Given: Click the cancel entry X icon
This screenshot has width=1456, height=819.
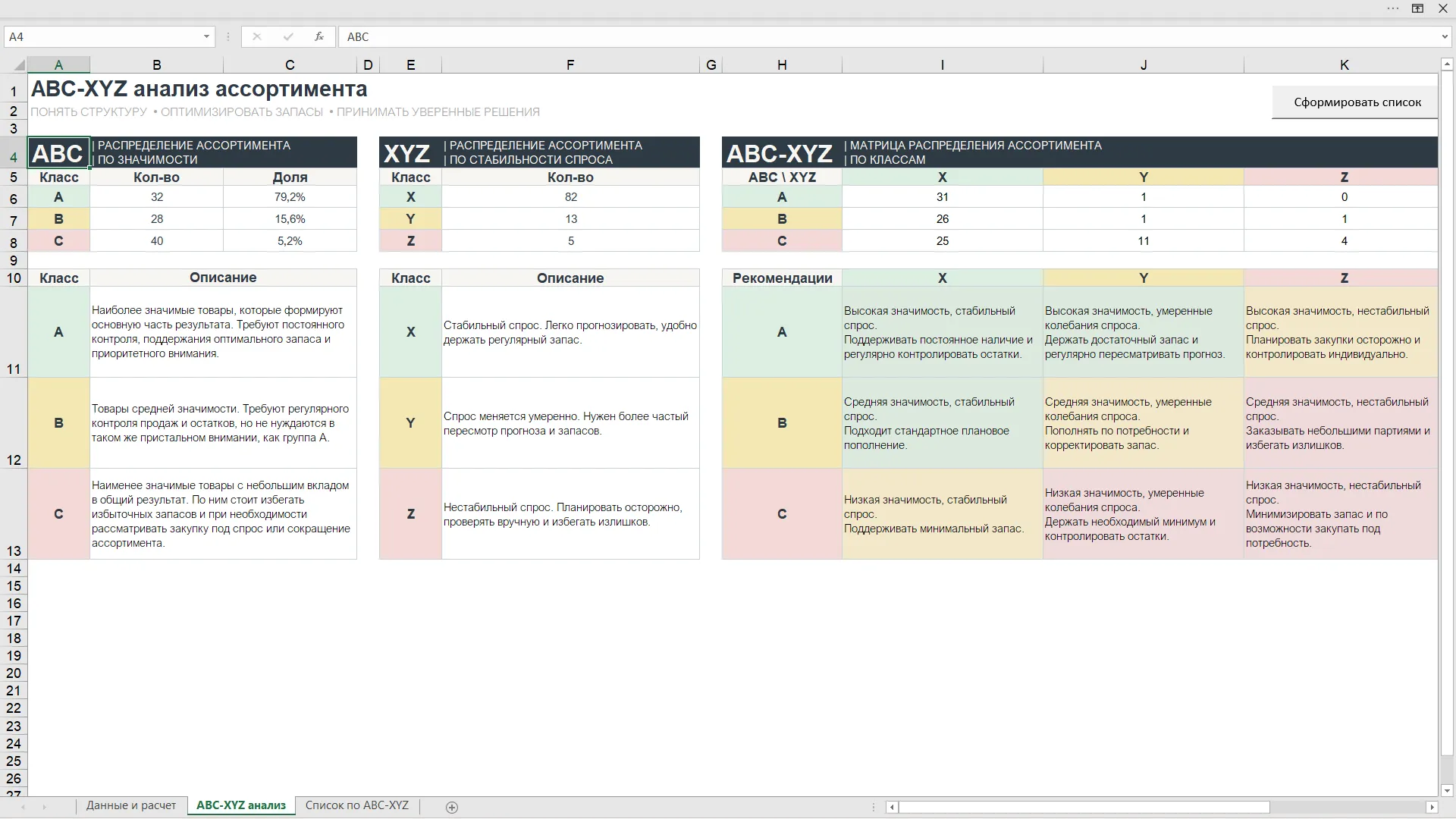Looking at the screenshot, I should click(x=257, y=36).
